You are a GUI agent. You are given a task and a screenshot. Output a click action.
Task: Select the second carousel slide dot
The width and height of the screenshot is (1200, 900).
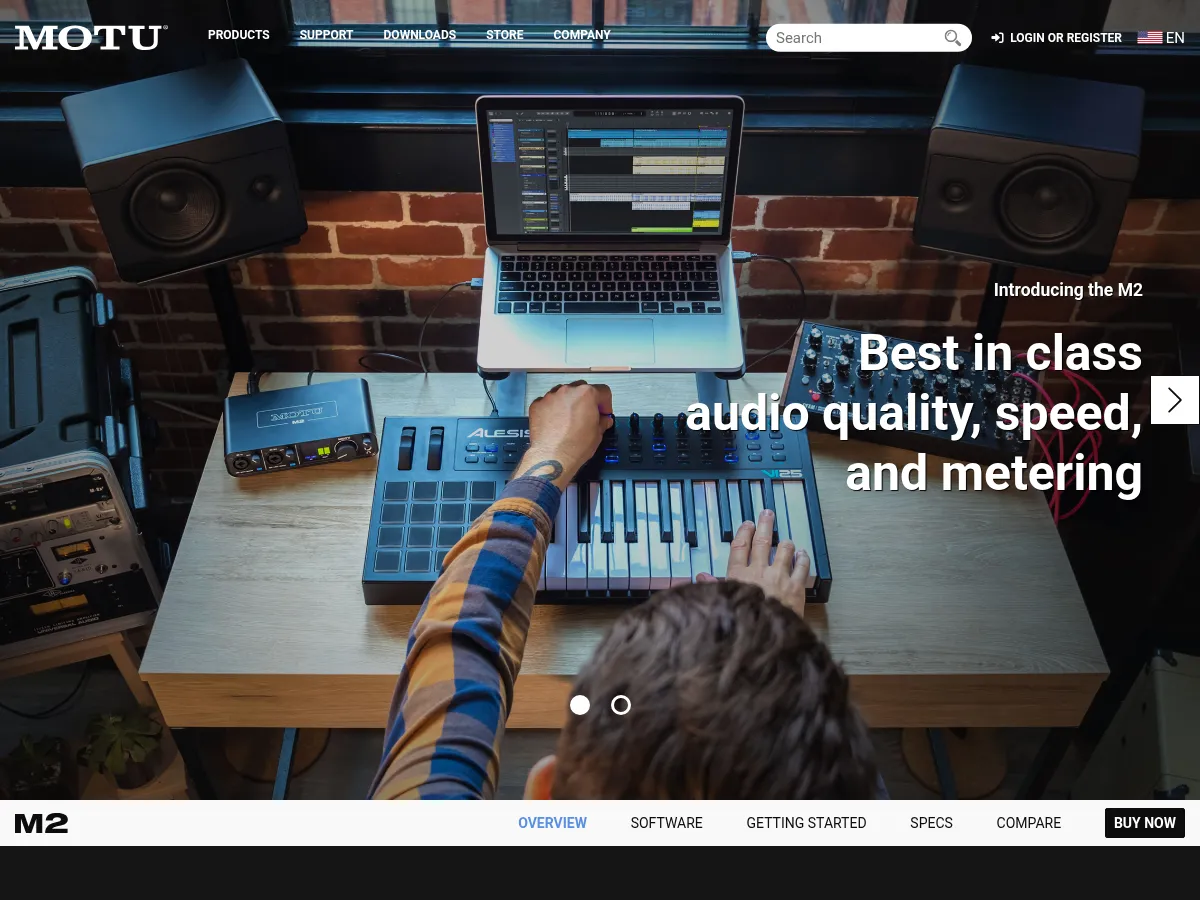click(x=621, y=705)
